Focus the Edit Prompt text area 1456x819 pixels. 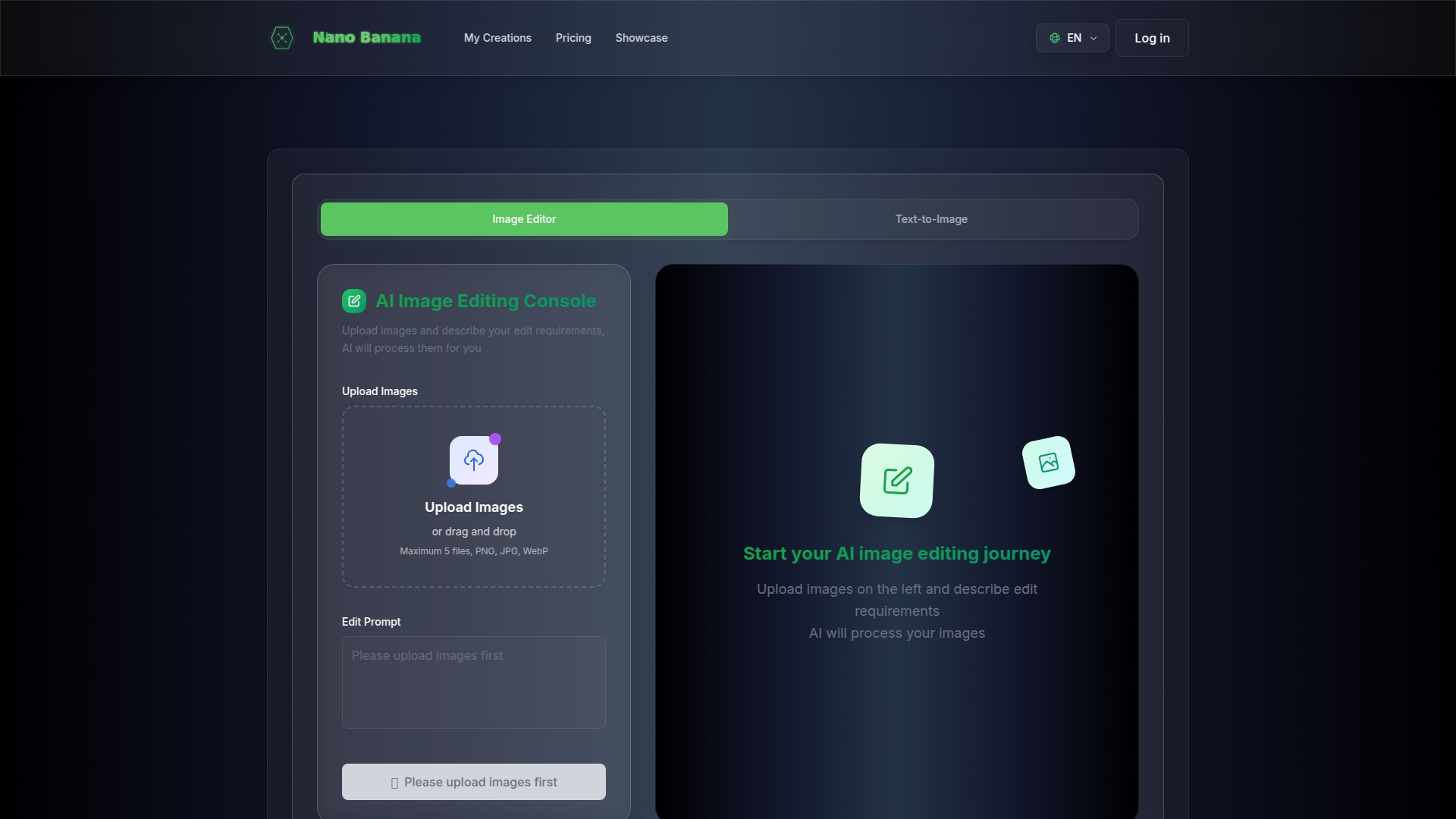coord(474,682)
